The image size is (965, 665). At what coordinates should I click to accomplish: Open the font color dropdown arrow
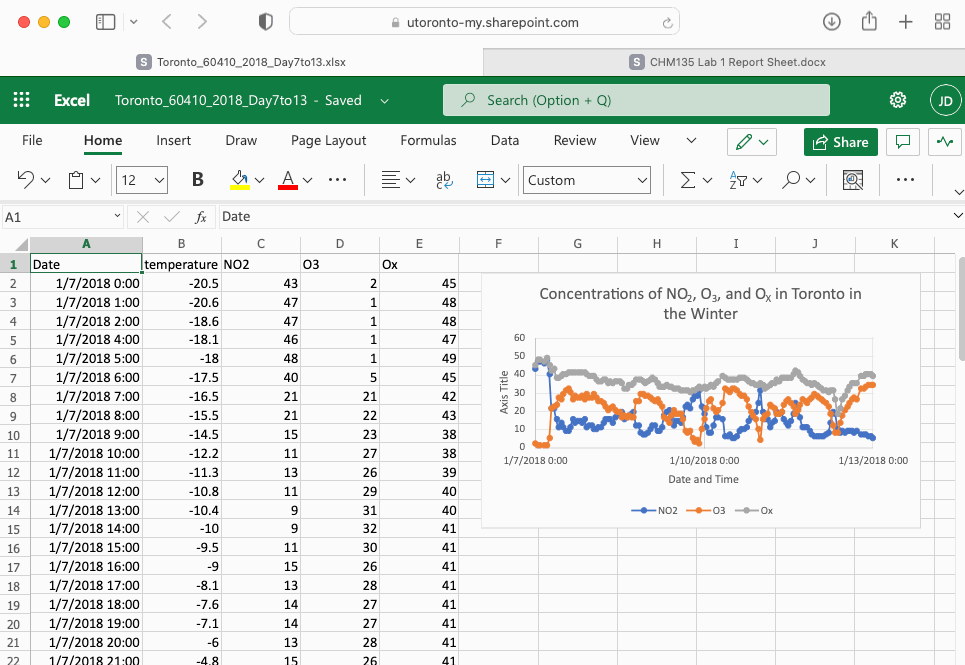pos(308,181)
